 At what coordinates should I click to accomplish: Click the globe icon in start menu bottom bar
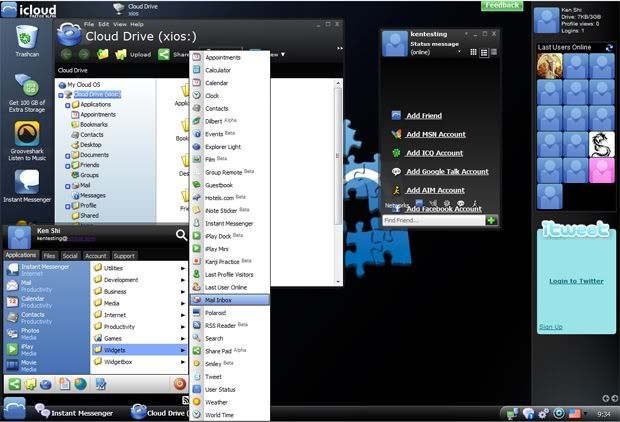pyautogui.click(x=81, y=384)
